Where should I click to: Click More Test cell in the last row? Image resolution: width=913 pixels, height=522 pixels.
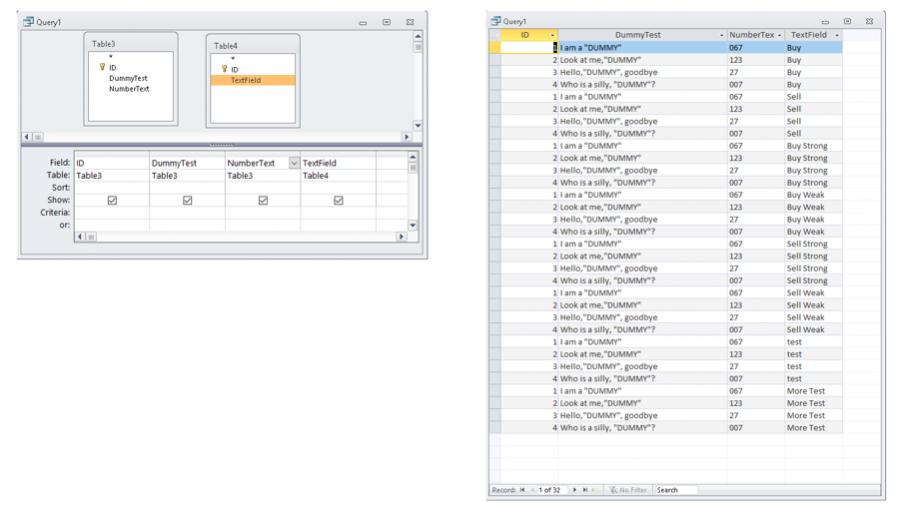(813, 428)
